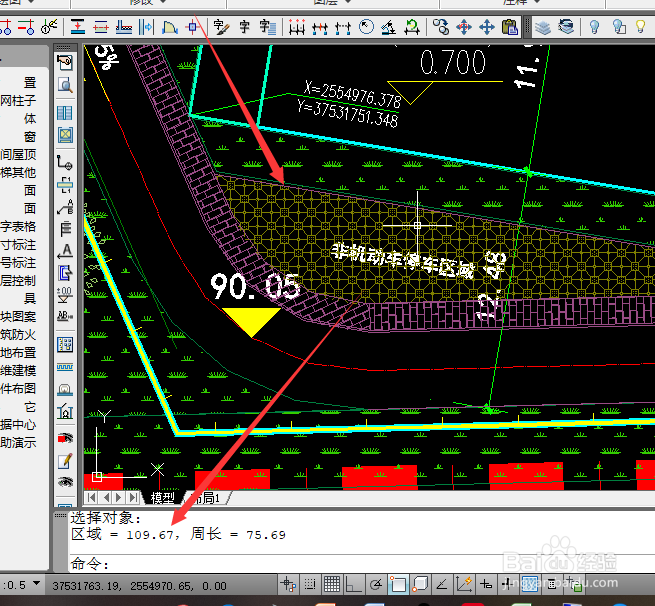Click the blue four-arrow move icon
The width and height of the screenshot is (655, 606).
coord(487,28)
